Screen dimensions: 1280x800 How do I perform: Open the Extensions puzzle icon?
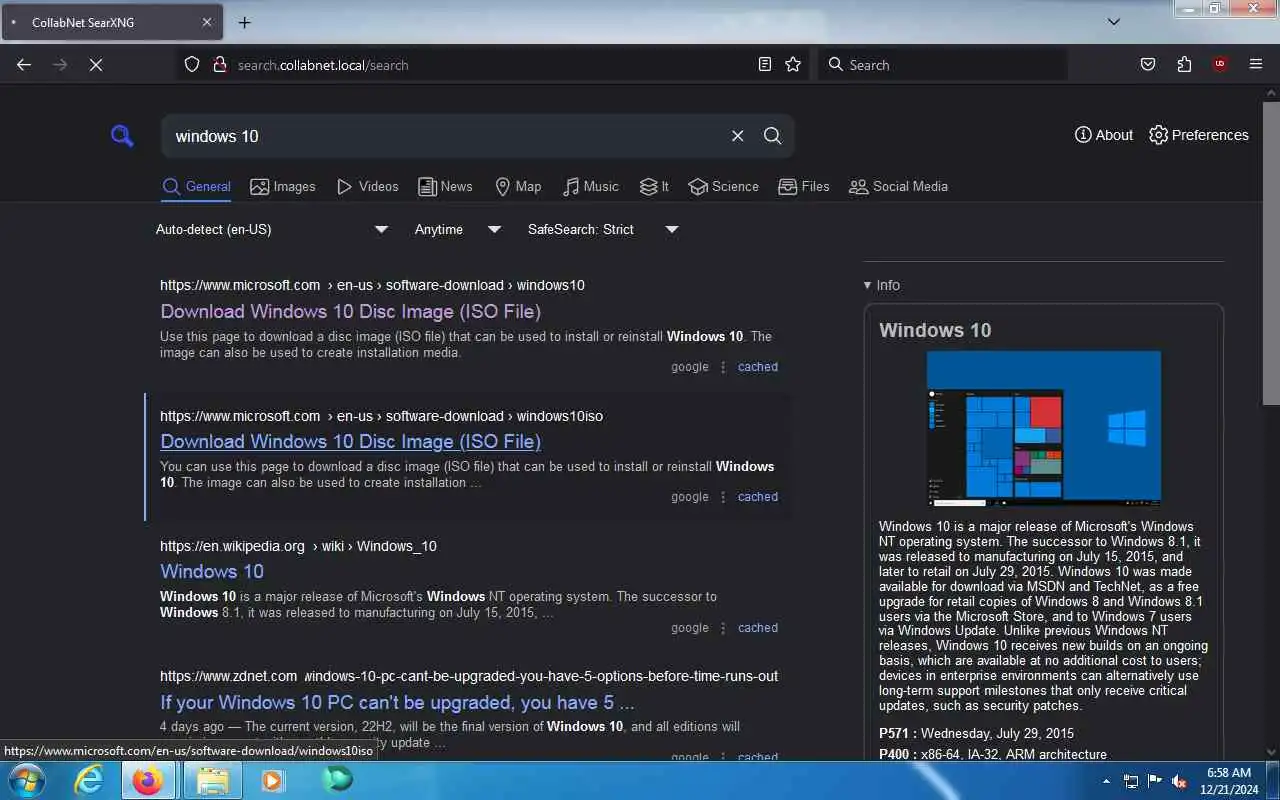(1184, 64)
